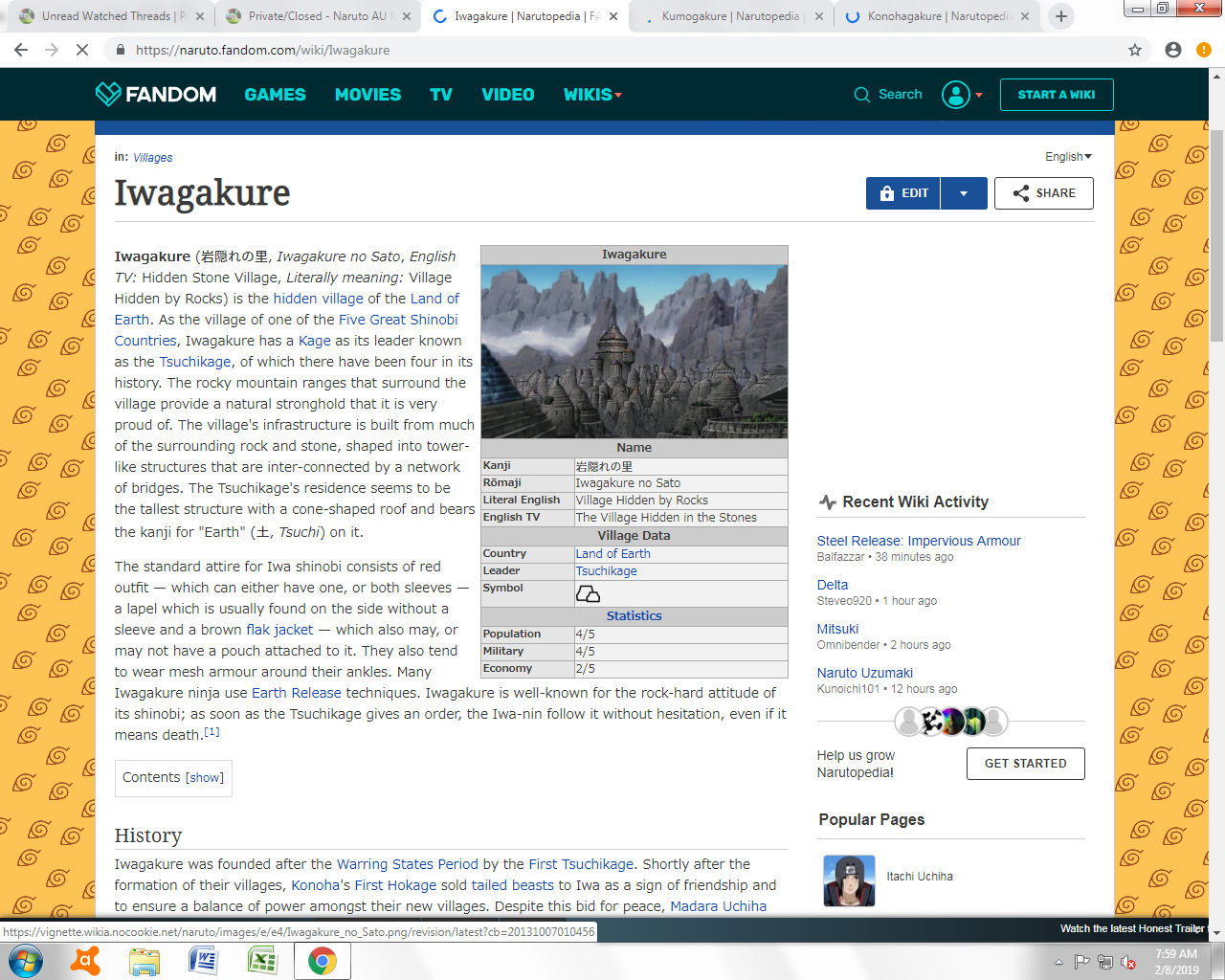Click Chrome icon in taskbar
This screenshot has height=980, width=1225.
tap(322, 961)
